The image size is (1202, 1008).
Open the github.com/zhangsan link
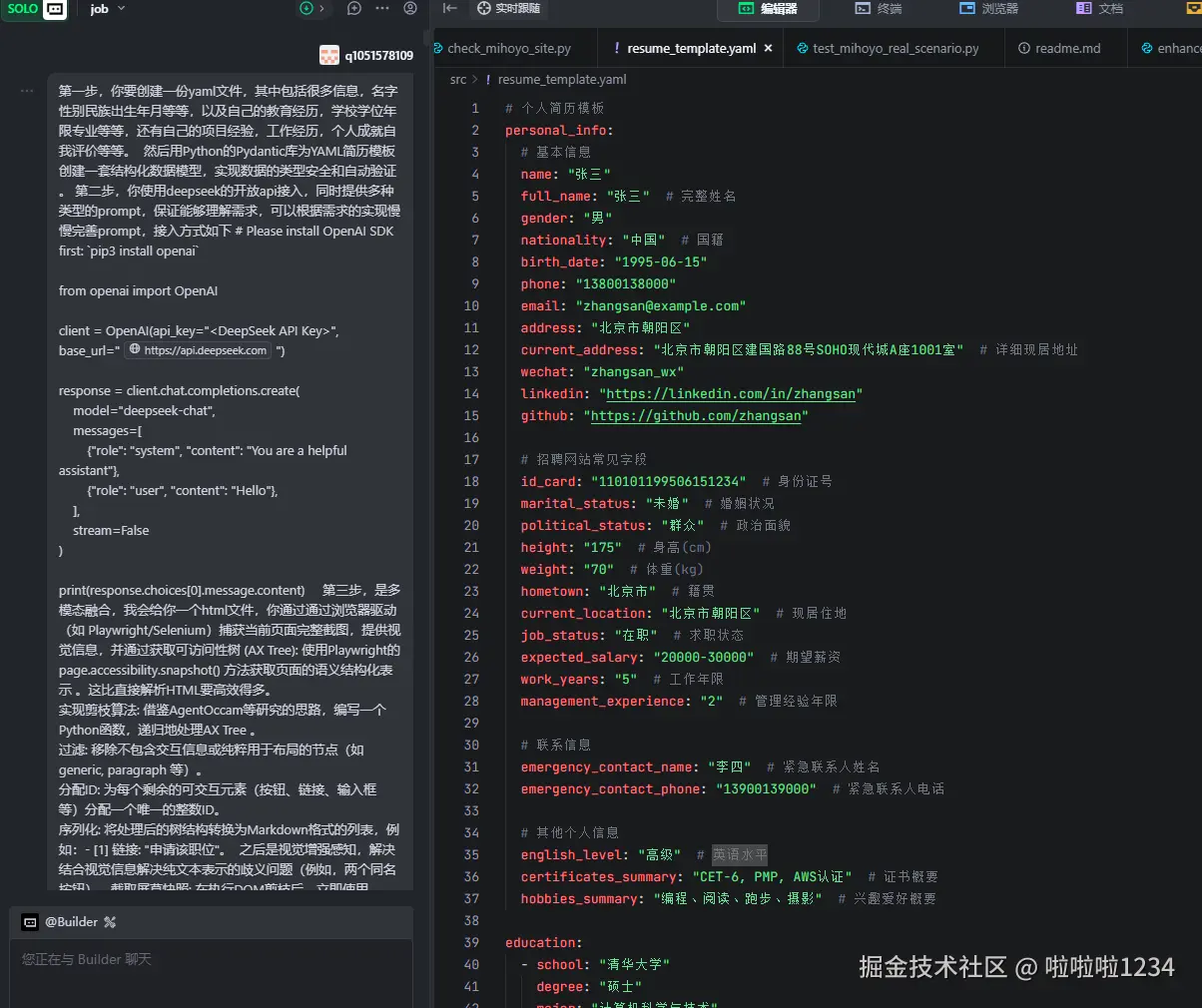tap(696, 416)
